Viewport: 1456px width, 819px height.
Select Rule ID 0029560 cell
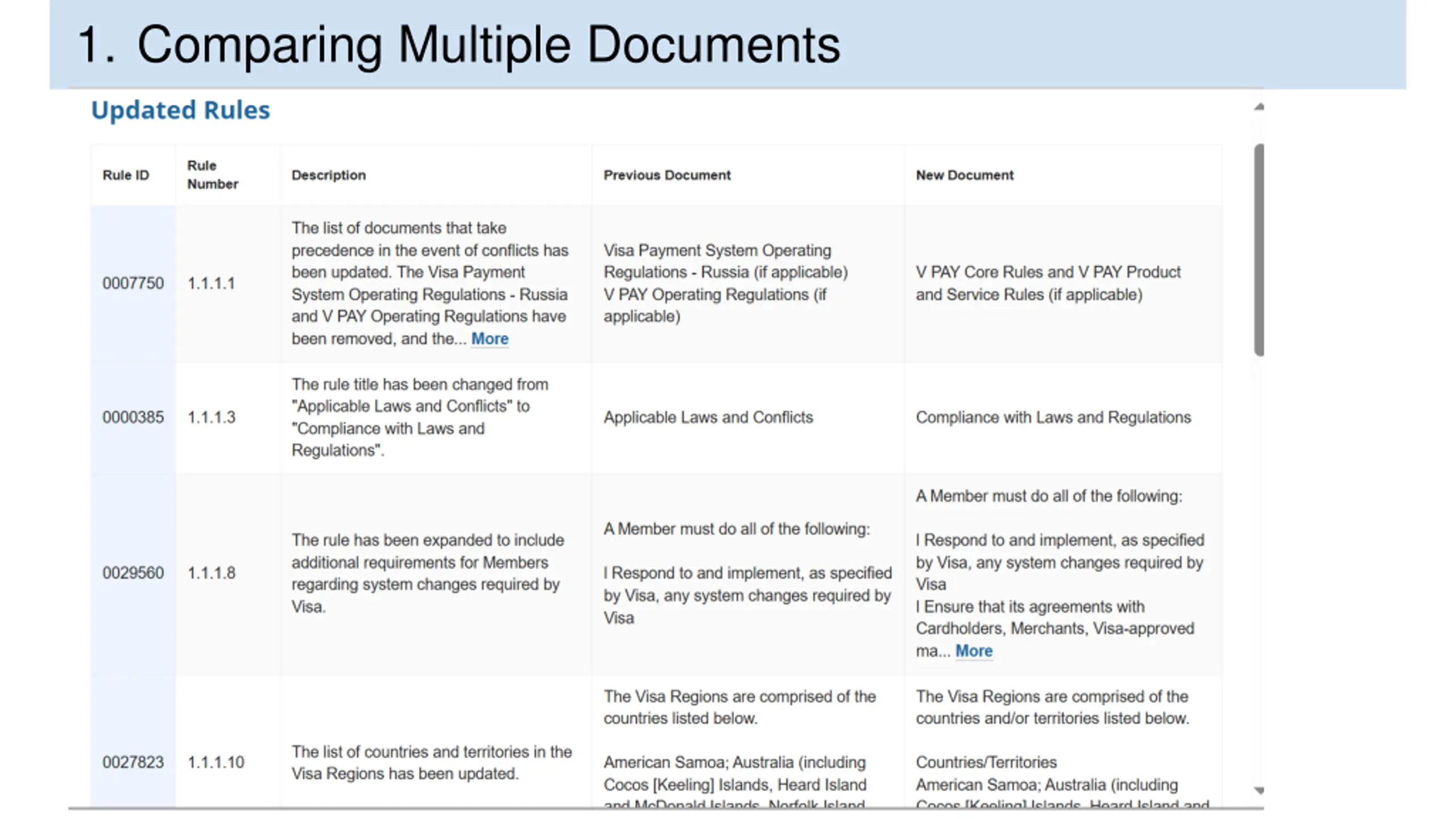tap(133, 573)
